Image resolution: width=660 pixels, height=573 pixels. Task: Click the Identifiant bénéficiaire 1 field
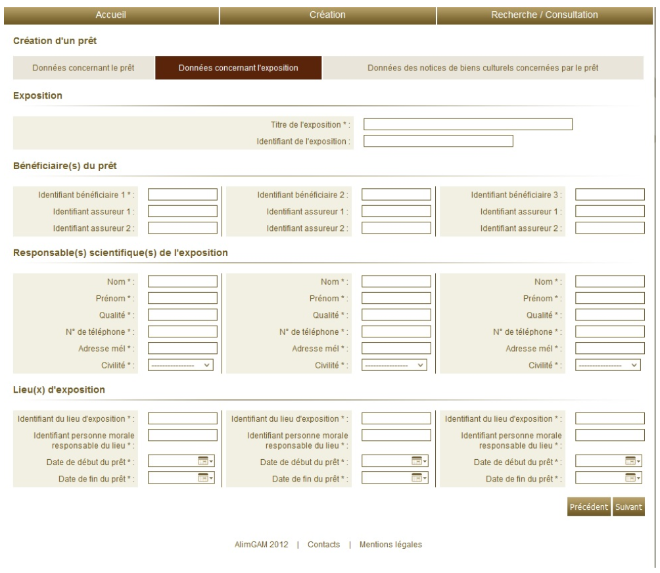tap(183, 194)
